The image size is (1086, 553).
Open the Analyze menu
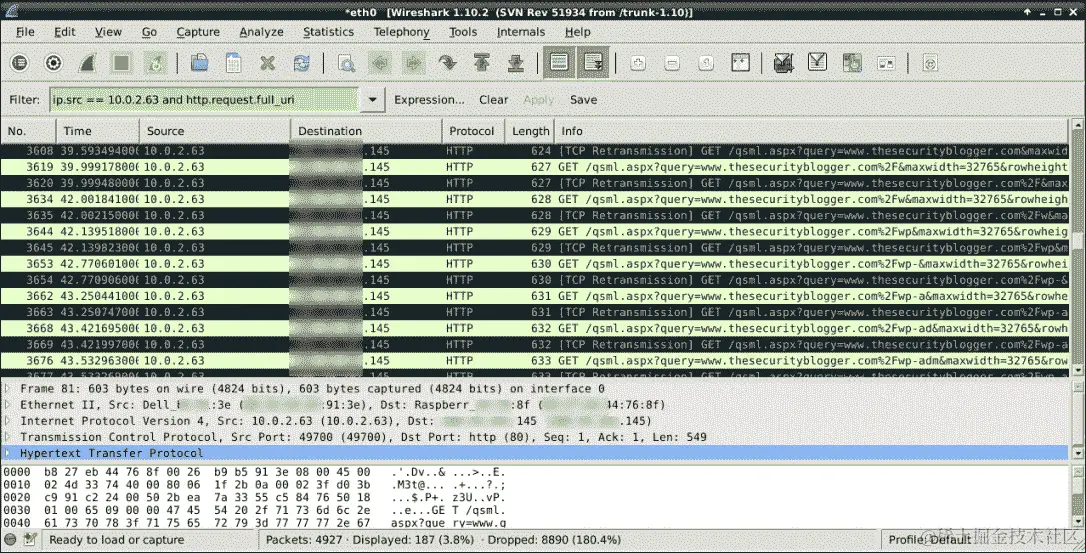pos(261,32)
